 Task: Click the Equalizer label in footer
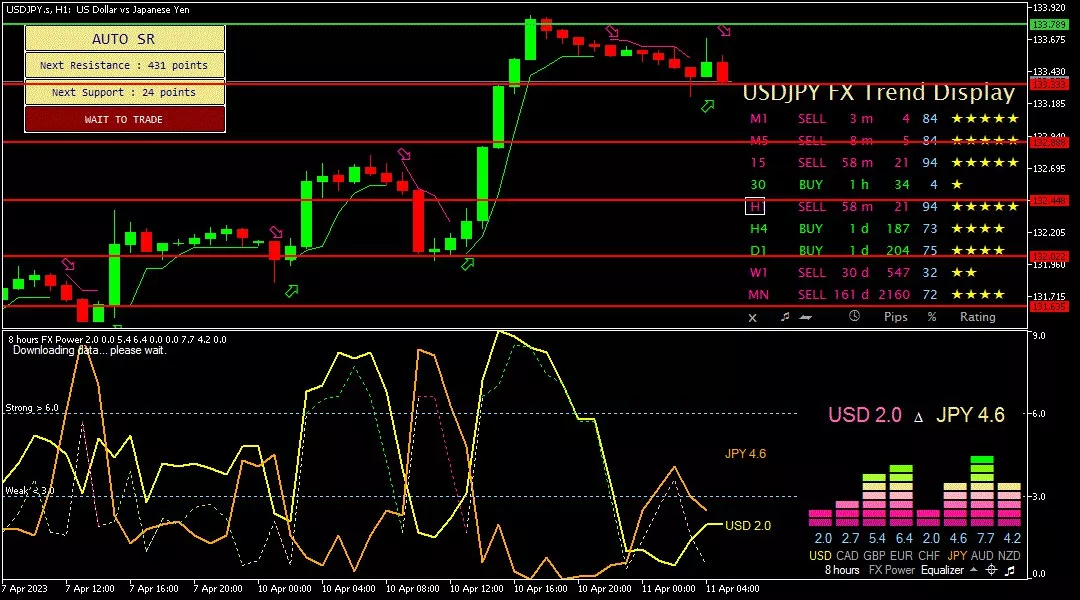click(x=942, y=570)
